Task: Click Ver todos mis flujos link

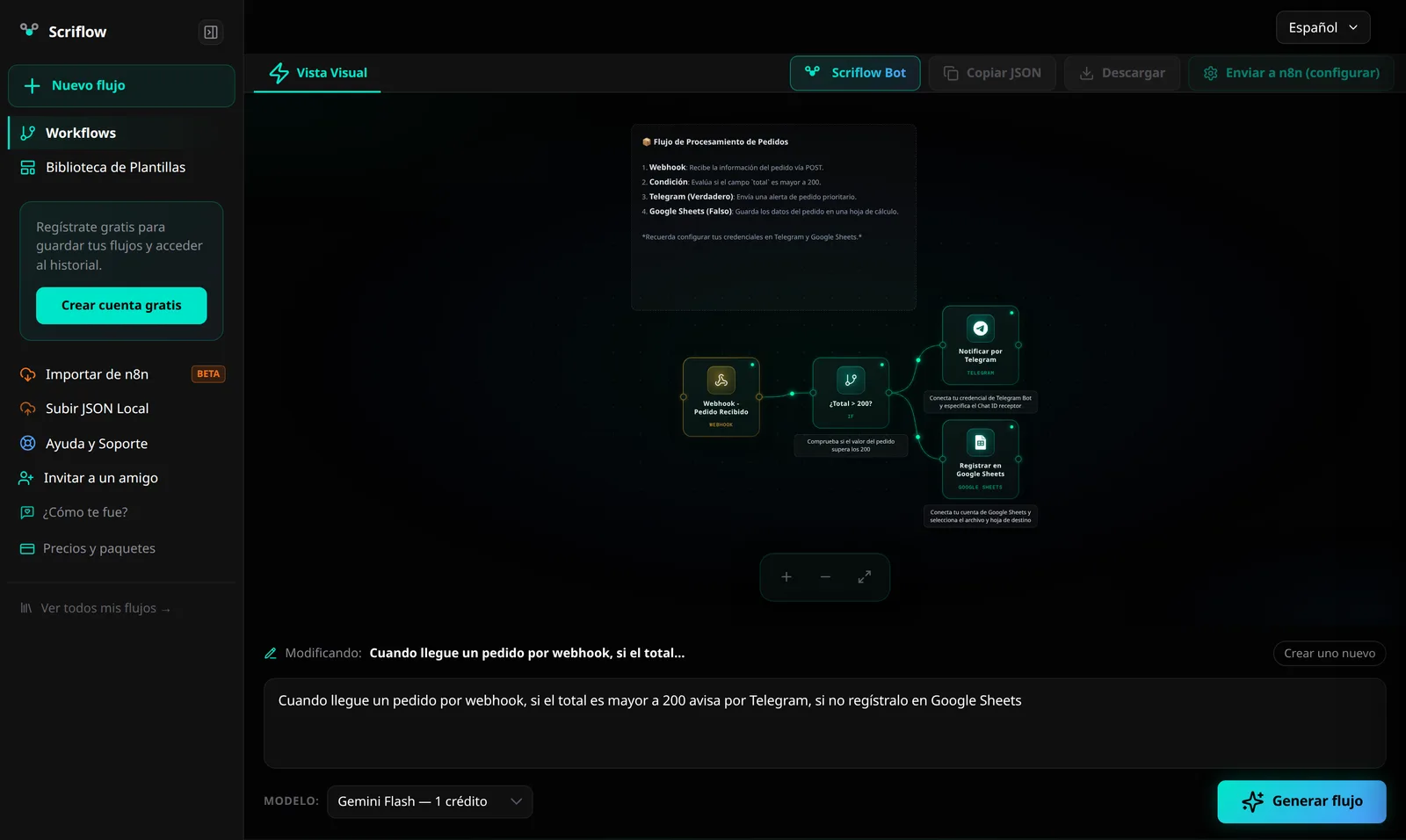Action: pyautogui.click(x=105, y=608)
